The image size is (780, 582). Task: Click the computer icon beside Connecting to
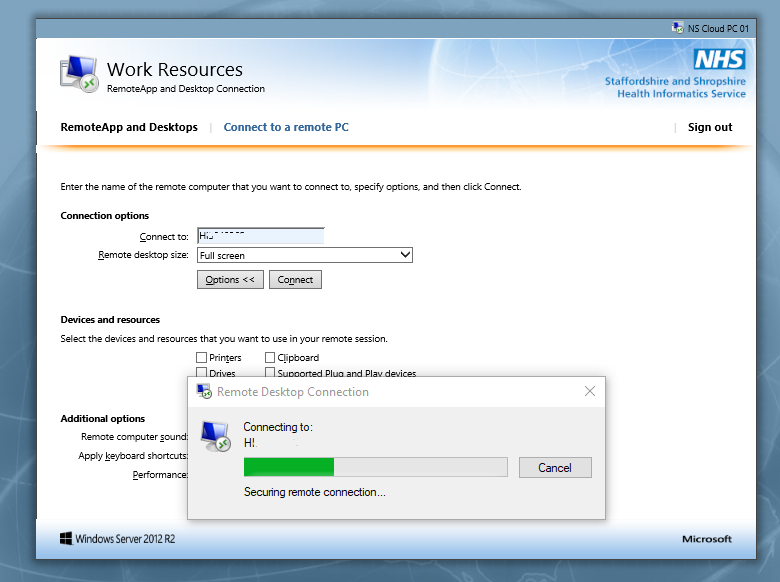tap(215, 435)
